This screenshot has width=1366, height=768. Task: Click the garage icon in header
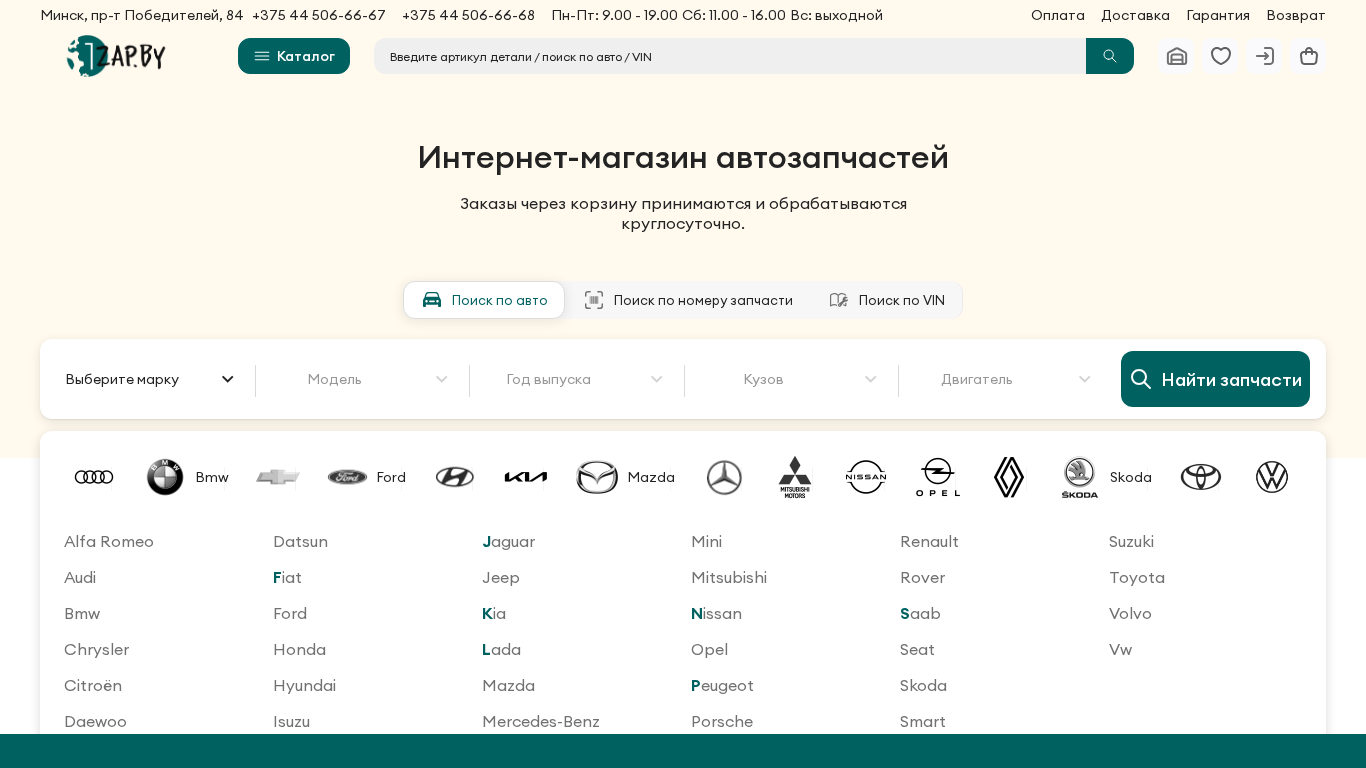tap(1177, 56)
